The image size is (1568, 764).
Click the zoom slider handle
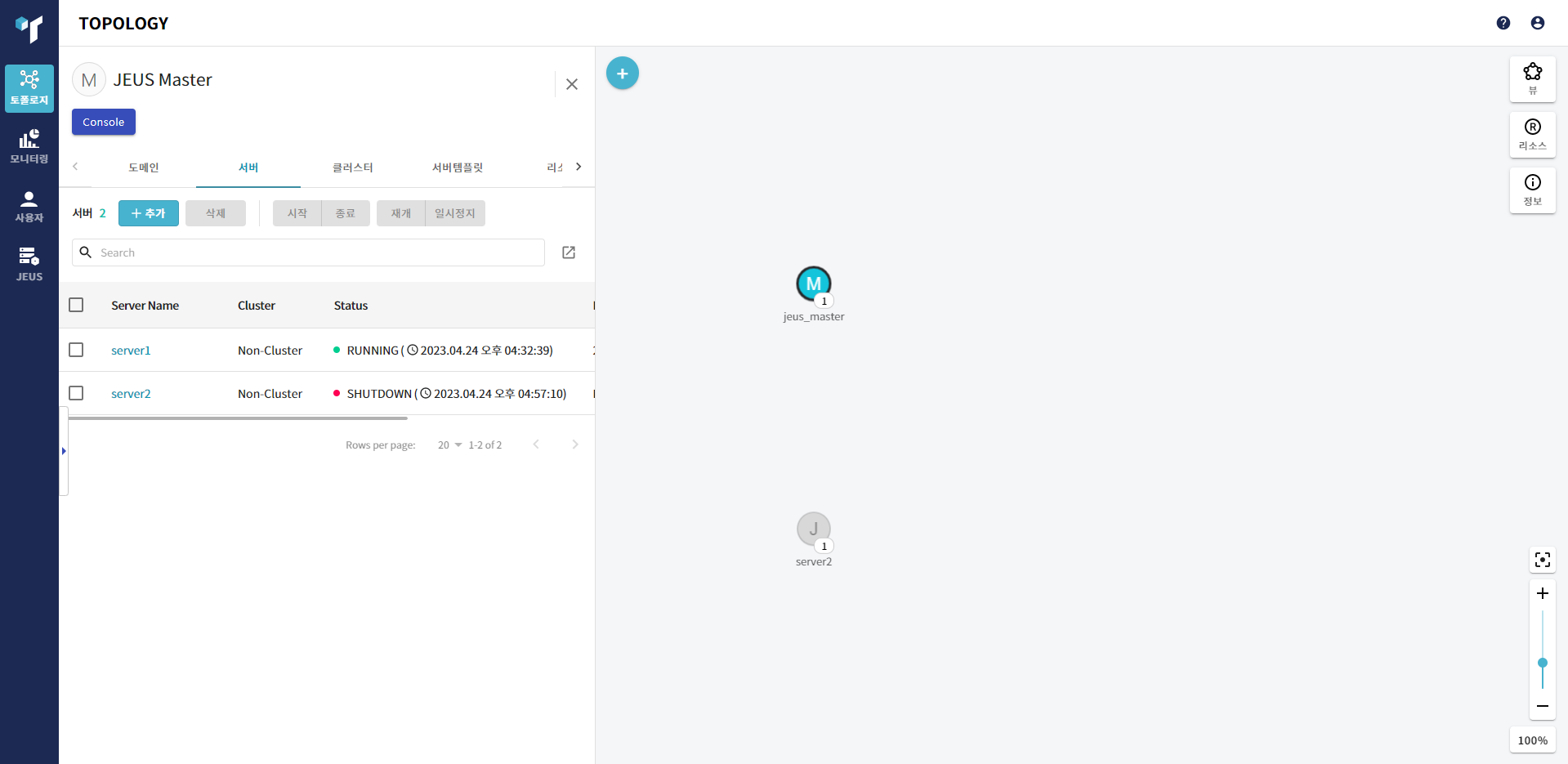[1543, 663]
